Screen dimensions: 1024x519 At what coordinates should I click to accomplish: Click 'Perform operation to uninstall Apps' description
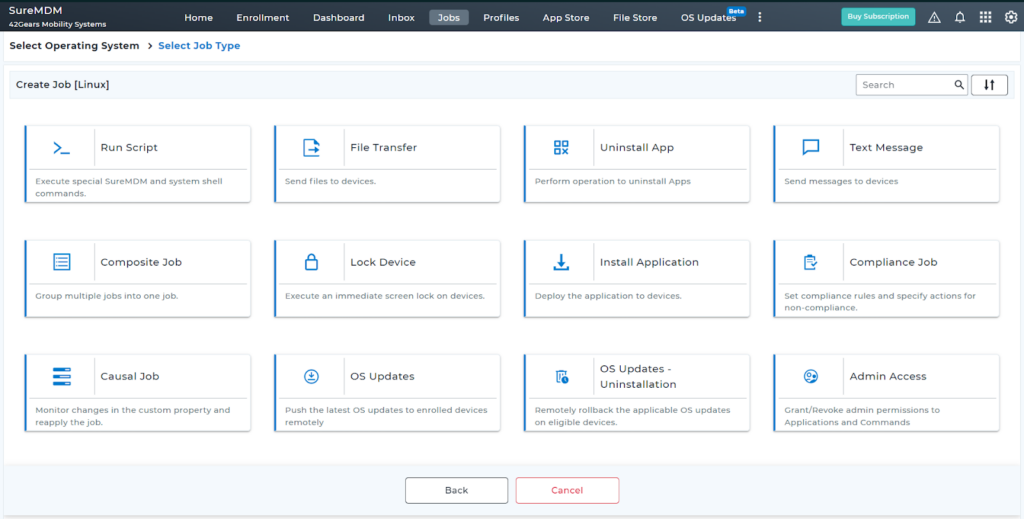click(x=613, y=181)
